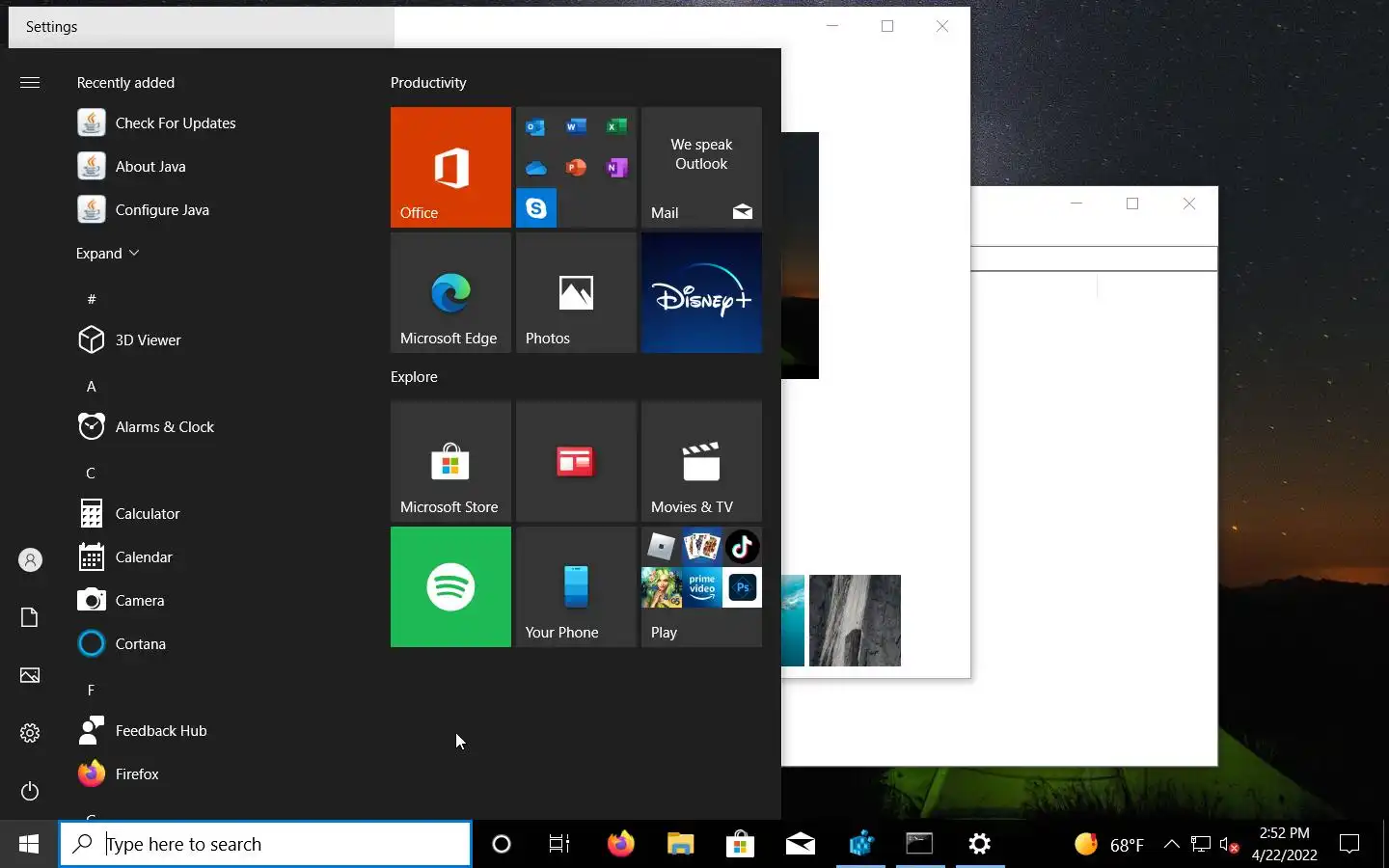The width and height of the screenshot is (1389, 868).
Task: Show hidden system tray icons
Action: coord(1171,845)
